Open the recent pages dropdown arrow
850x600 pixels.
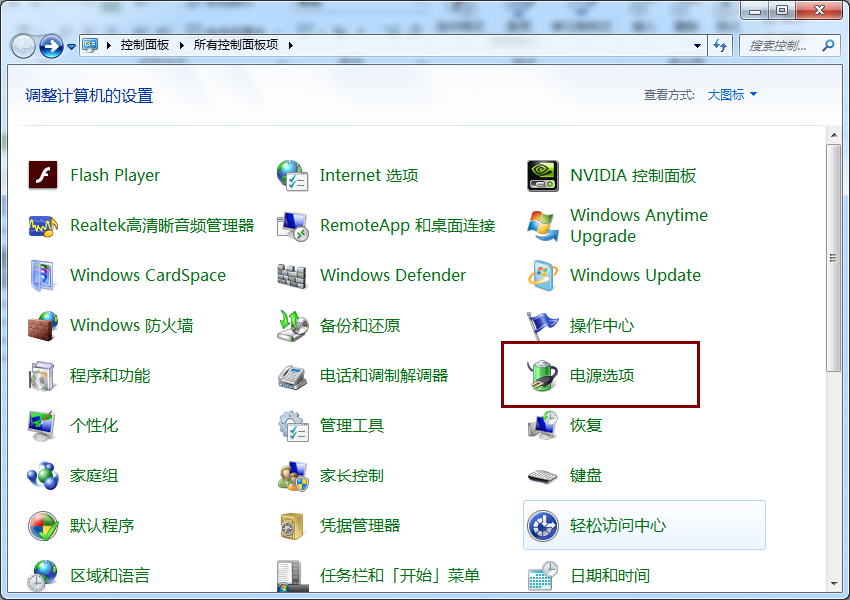coord(71,47)
